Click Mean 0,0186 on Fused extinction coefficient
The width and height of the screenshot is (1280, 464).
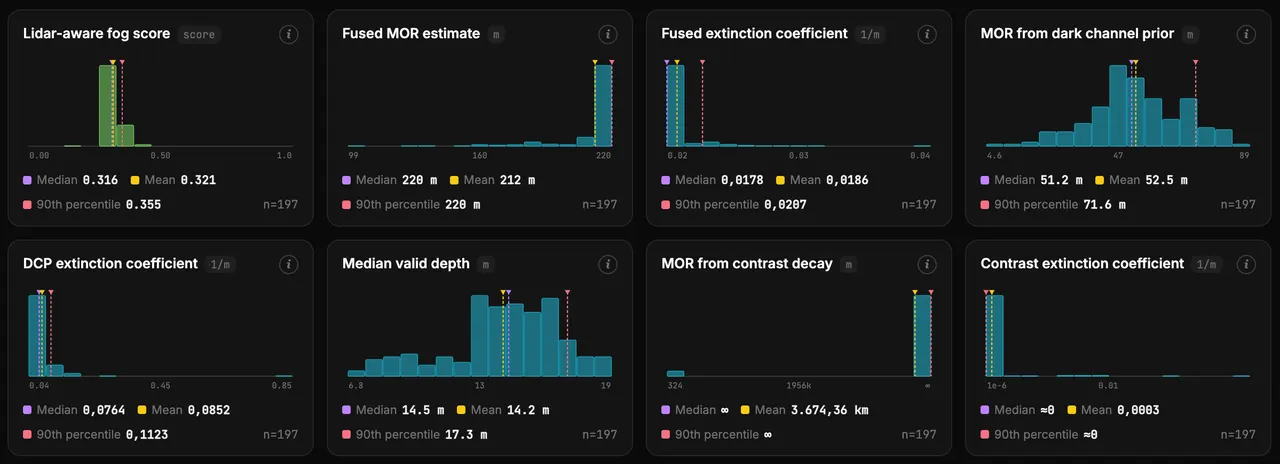click(847, 180)
